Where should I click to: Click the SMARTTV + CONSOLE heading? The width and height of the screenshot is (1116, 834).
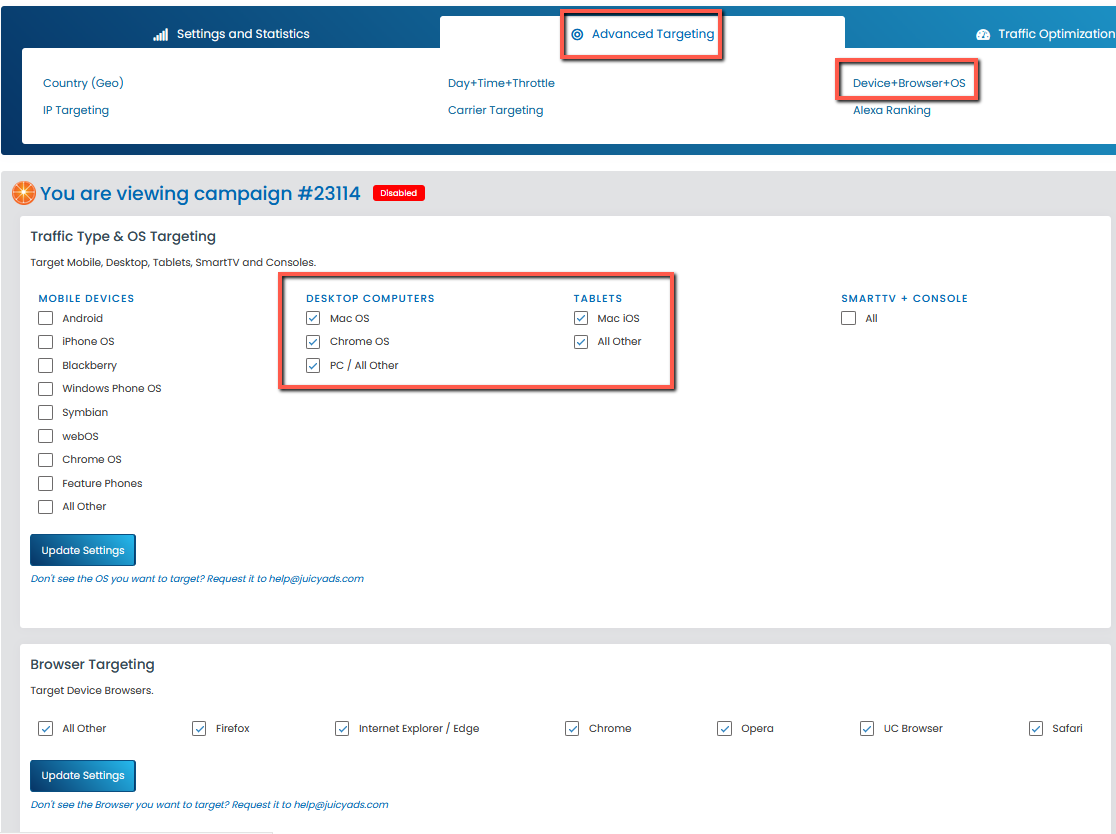pyautogui.click(x=905, y=298)
